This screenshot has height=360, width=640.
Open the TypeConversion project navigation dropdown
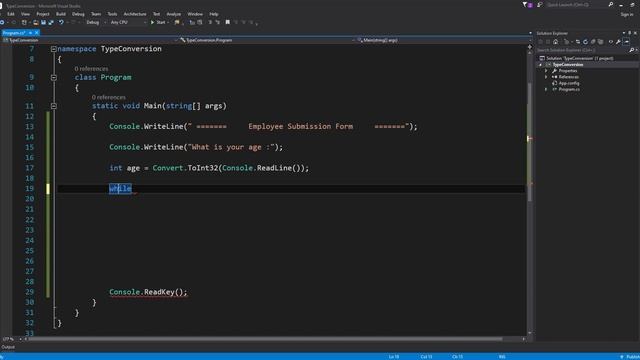pyautogui.click(x=89, y=40)
